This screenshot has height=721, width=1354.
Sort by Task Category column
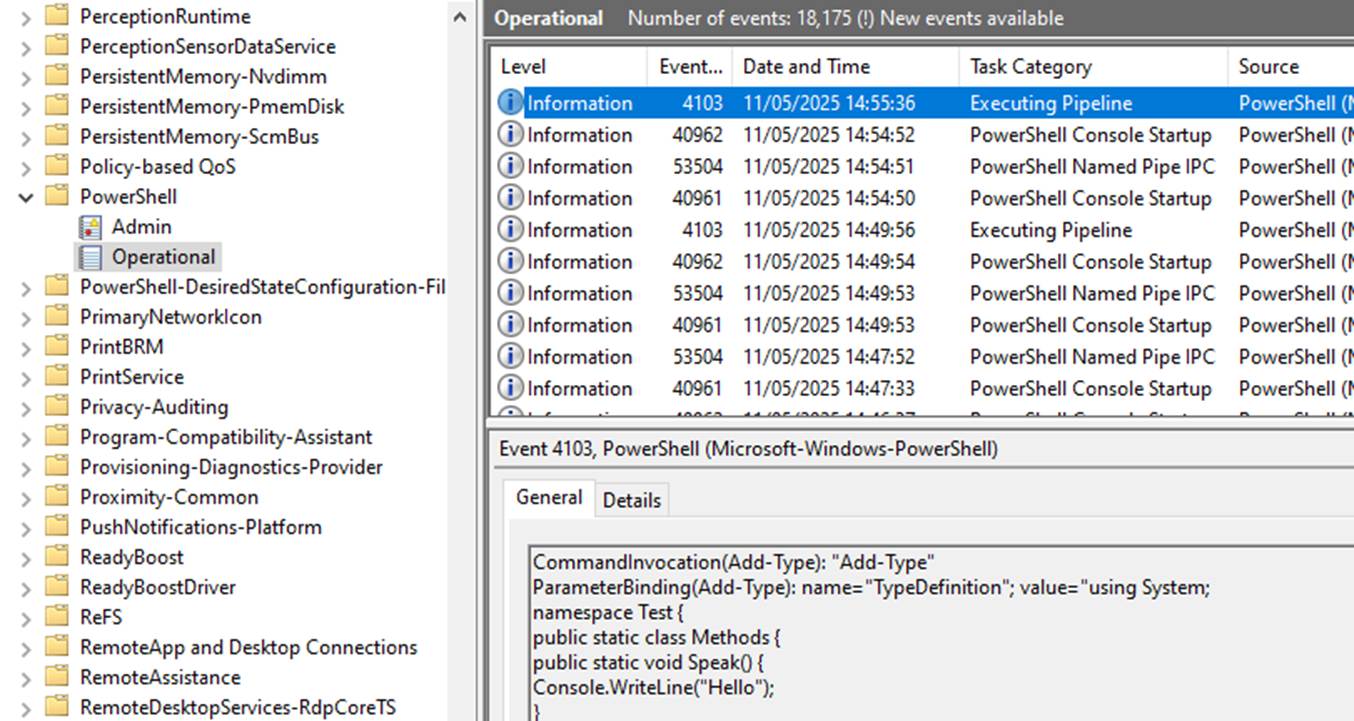coord(1093,67)
